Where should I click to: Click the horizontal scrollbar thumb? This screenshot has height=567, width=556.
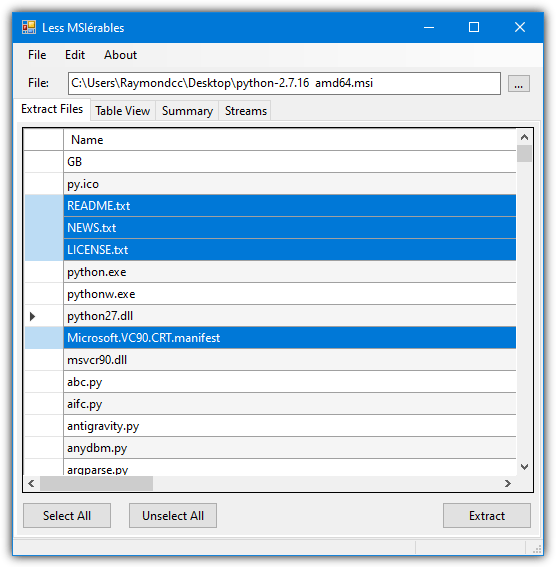(96, 483)
